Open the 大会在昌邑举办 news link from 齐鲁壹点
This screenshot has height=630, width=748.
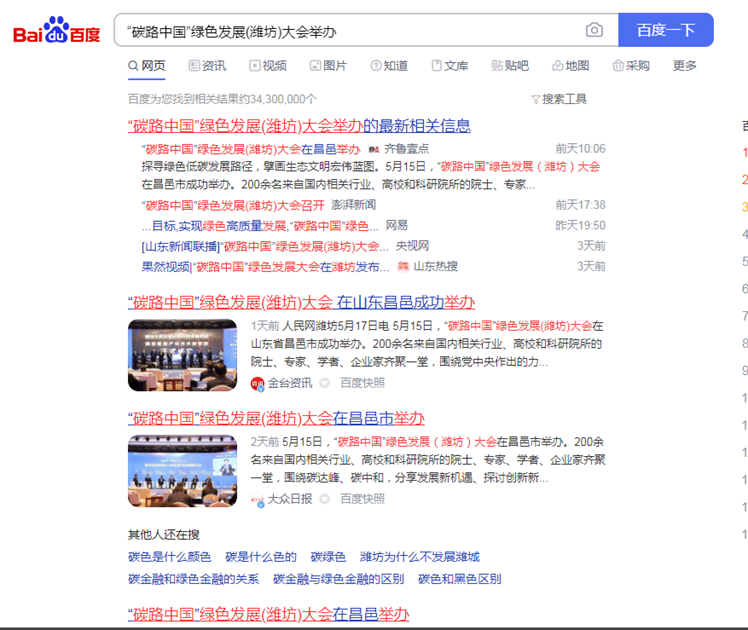click(250, 149)
